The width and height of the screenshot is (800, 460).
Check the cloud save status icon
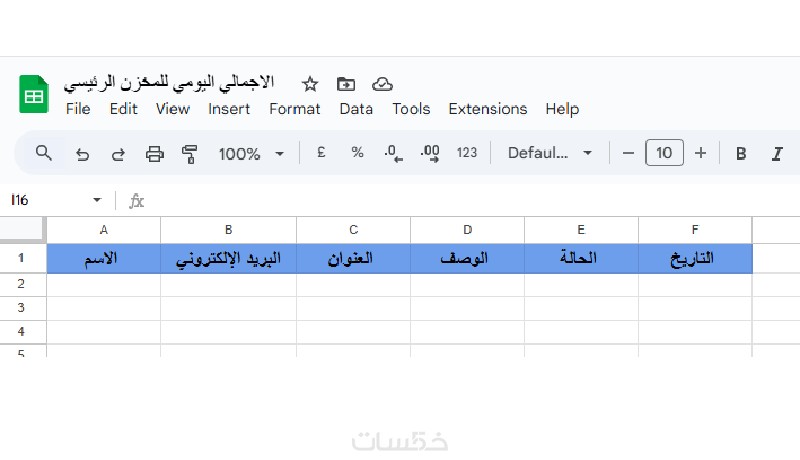point(381,83)
